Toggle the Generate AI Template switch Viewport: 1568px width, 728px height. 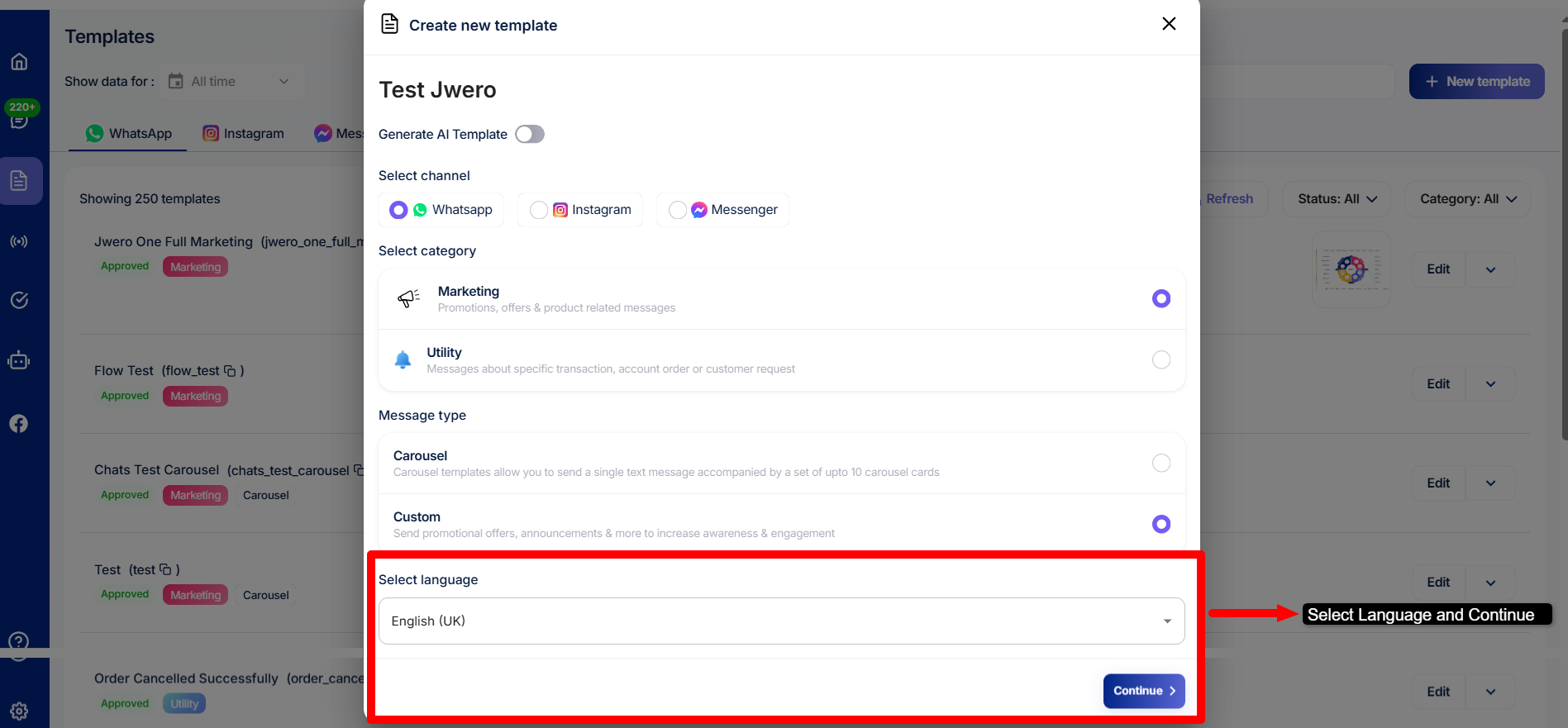click(x=529, y=134)
